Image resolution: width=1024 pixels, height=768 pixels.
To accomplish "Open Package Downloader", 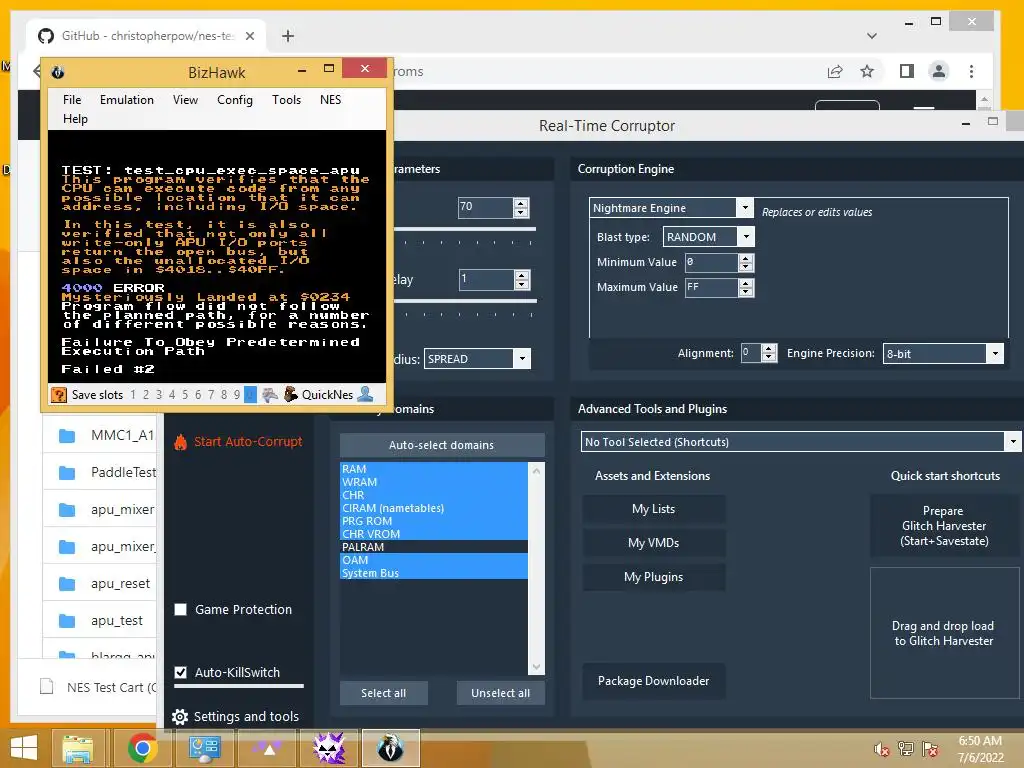I will (x=654, y=681).
